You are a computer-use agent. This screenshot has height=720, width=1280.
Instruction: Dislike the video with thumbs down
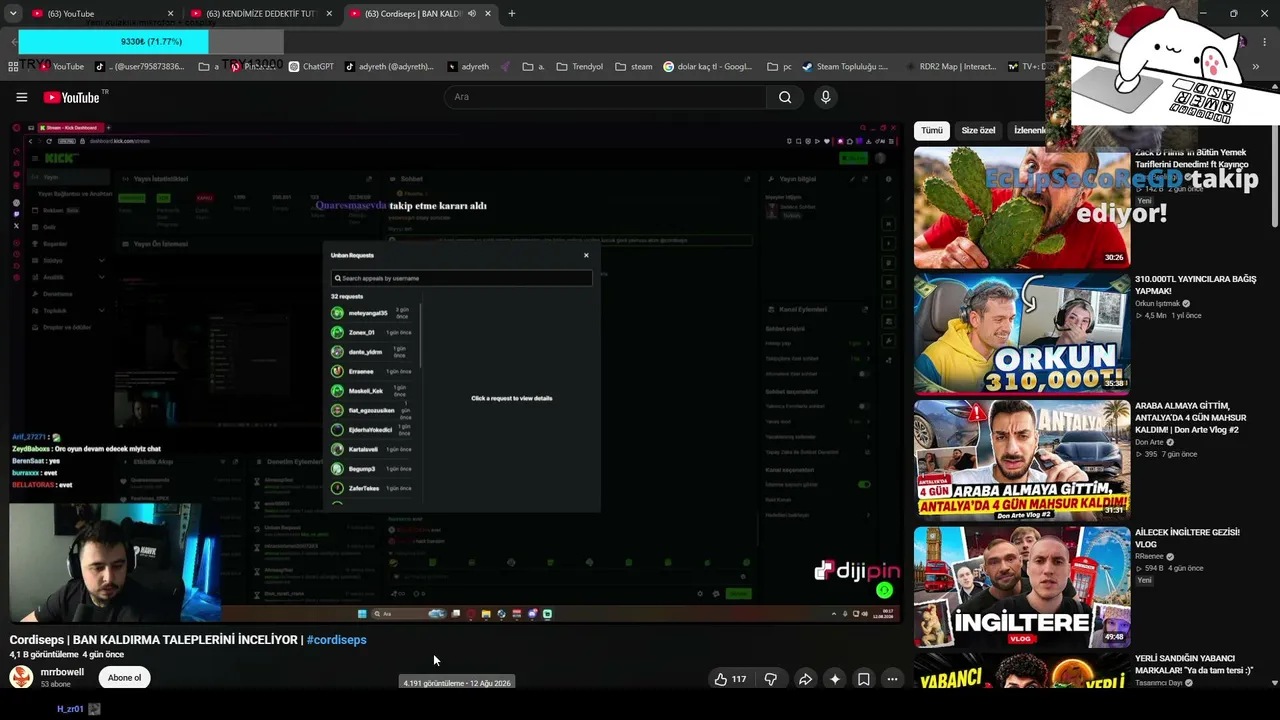pos(771,679)
